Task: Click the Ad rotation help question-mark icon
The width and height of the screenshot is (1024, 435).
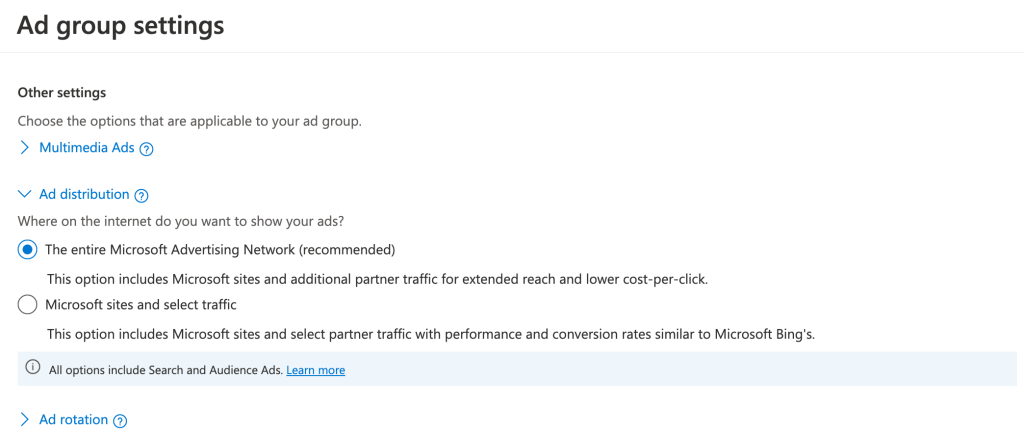Action: [120, 421]
